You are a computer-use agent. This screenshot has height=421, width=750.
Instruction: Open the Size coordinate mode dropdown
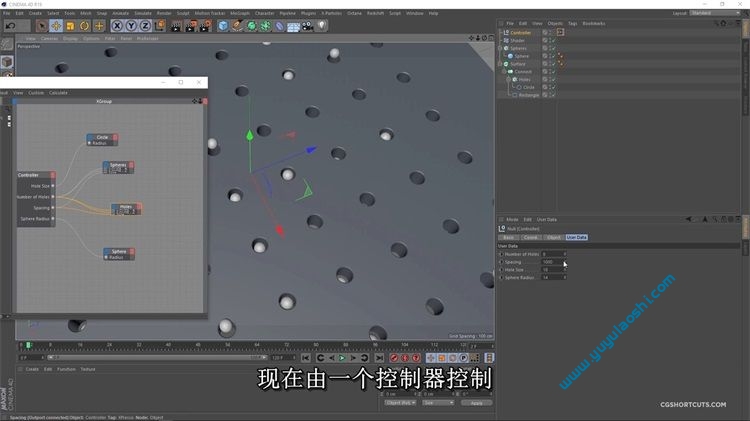point(438,403)
